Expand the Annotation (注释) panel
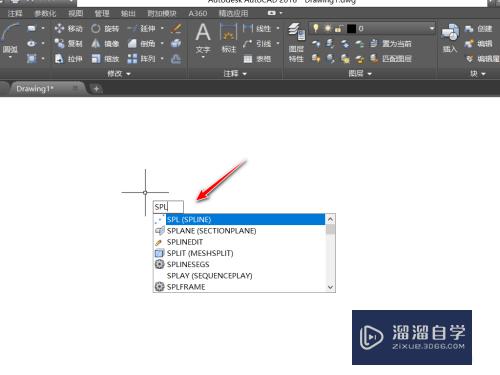500x375 pixels. coord(235,74)
